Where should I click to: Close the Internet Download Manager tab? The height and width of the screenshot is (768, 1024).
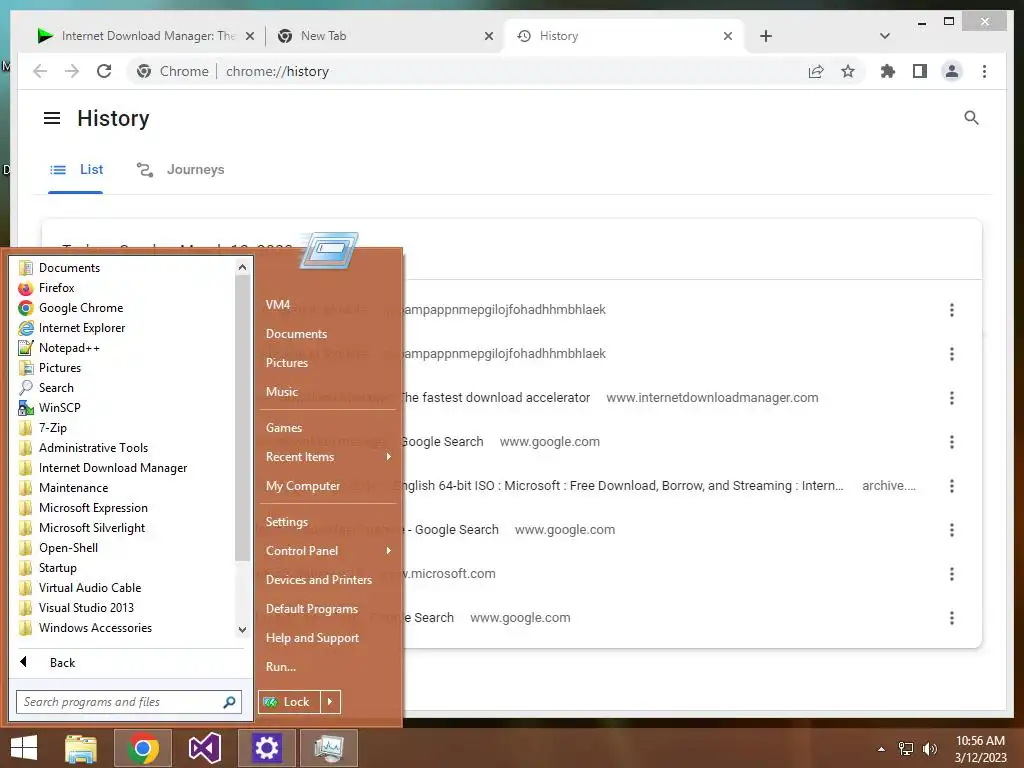(249, 36)
